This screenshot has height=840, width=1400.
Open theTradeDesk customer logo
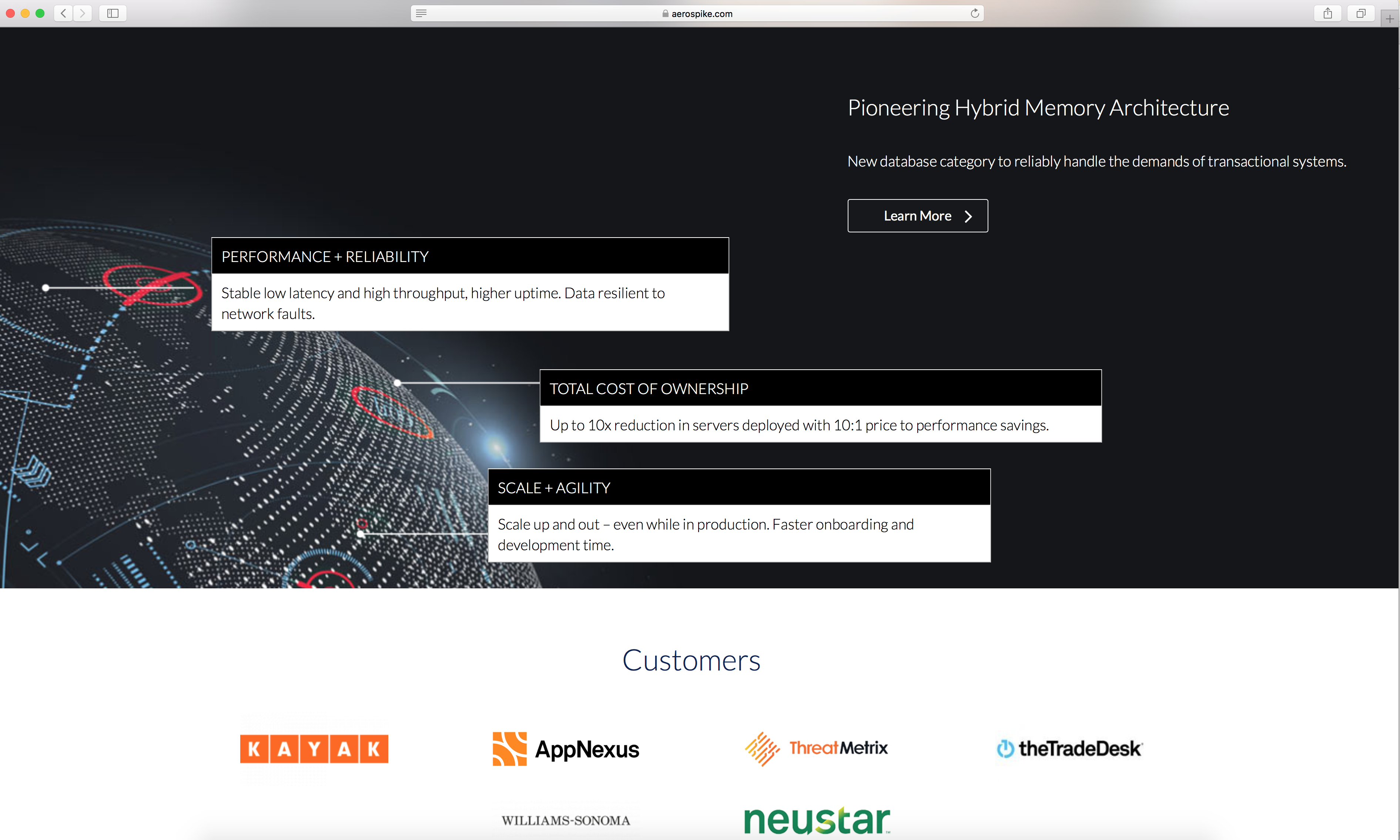(x=1069, y=748)
